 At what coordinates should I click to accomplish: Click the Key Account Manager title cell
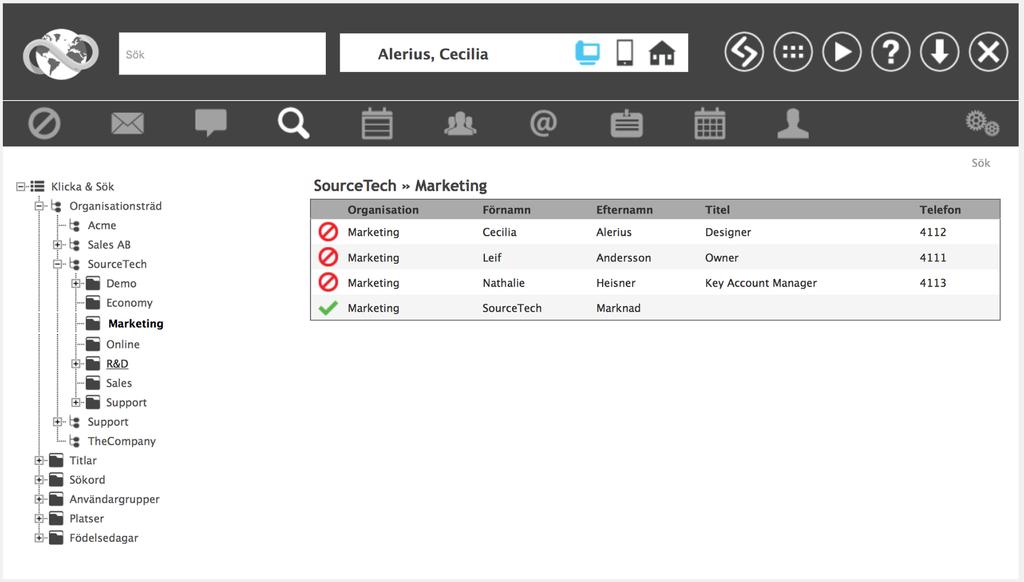pos(761,283)
